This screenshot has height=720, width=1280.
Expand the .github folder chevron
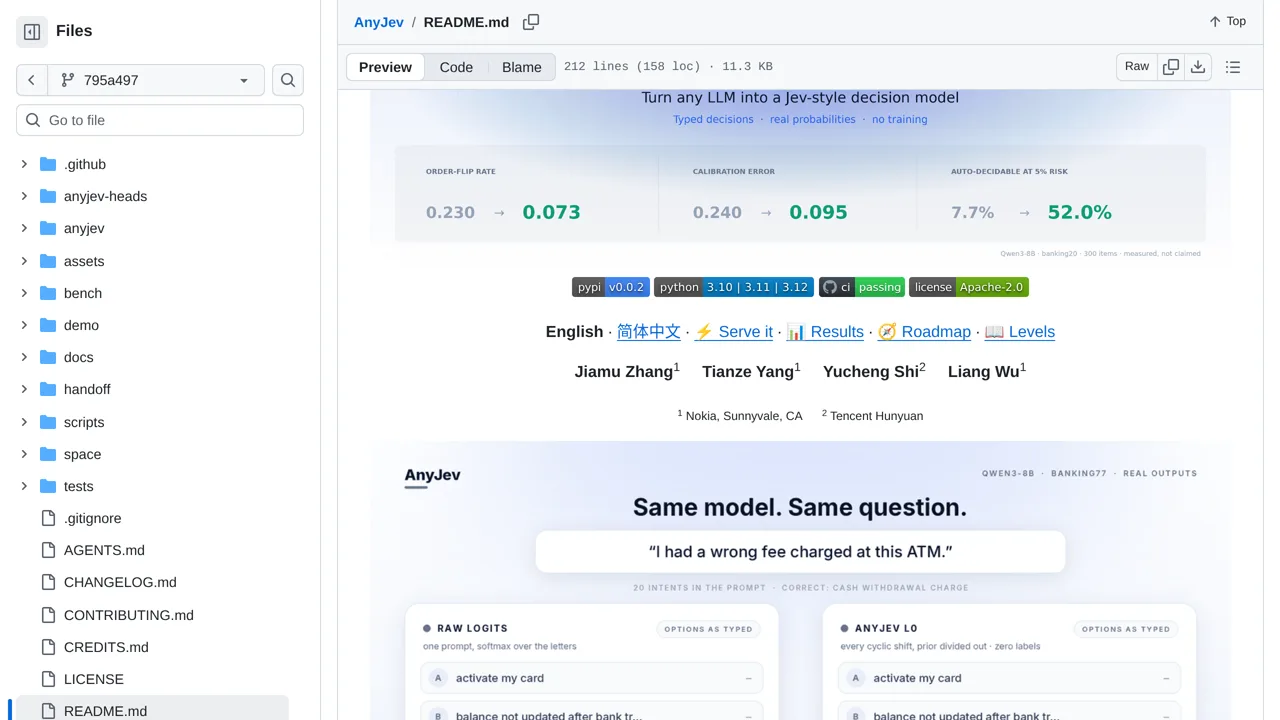pos(24,164)
